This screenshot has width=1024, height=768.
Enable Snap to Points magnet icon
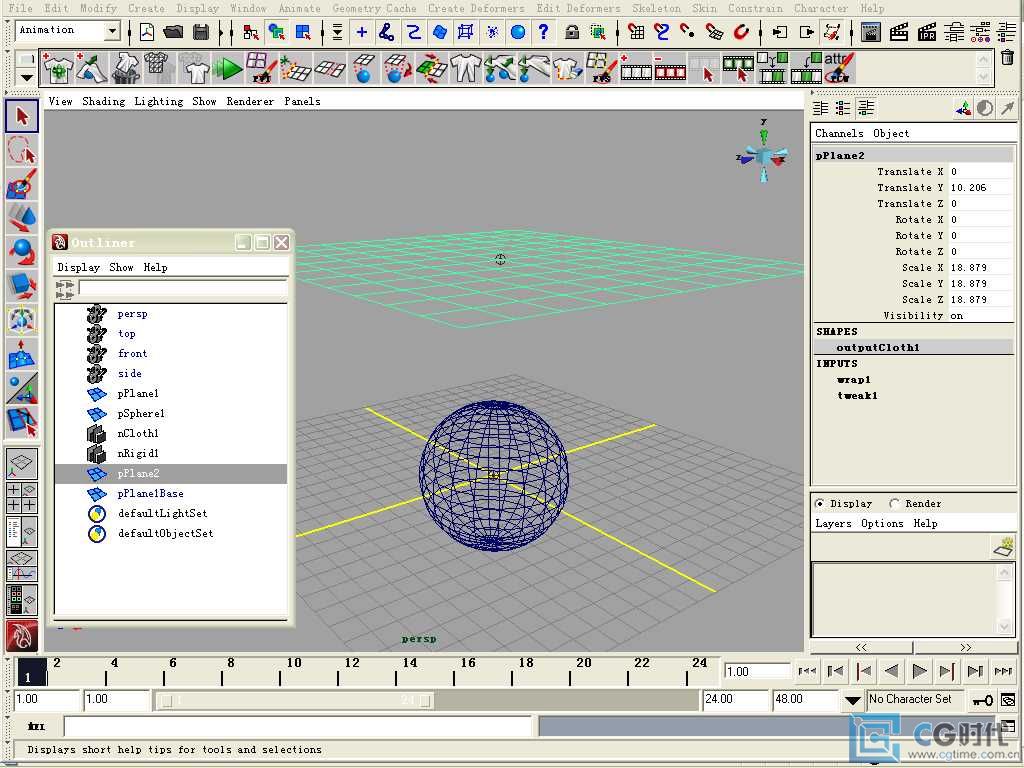click(688, 31)
